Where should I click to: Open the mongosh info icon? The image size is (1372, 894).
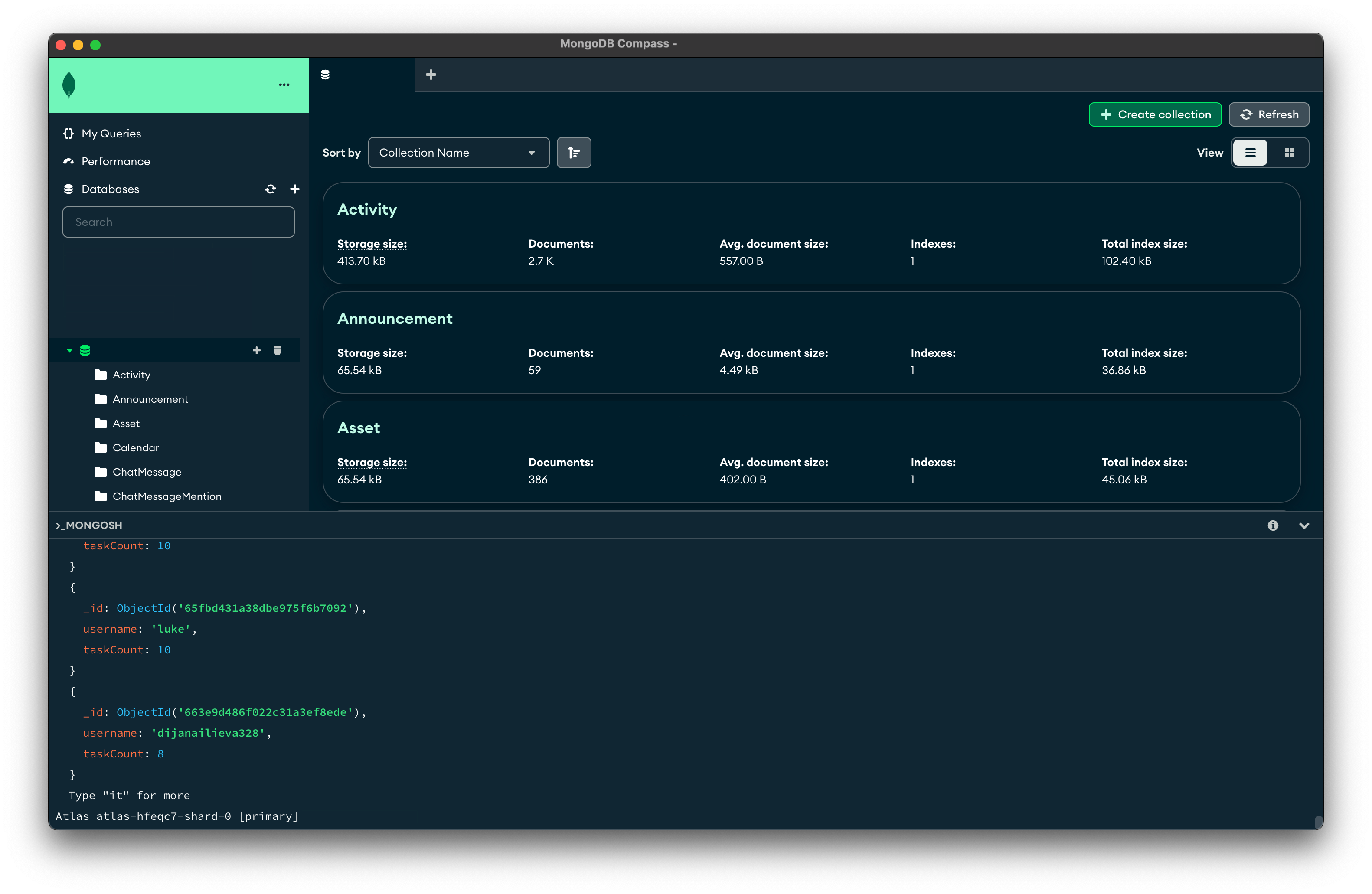1273,525
